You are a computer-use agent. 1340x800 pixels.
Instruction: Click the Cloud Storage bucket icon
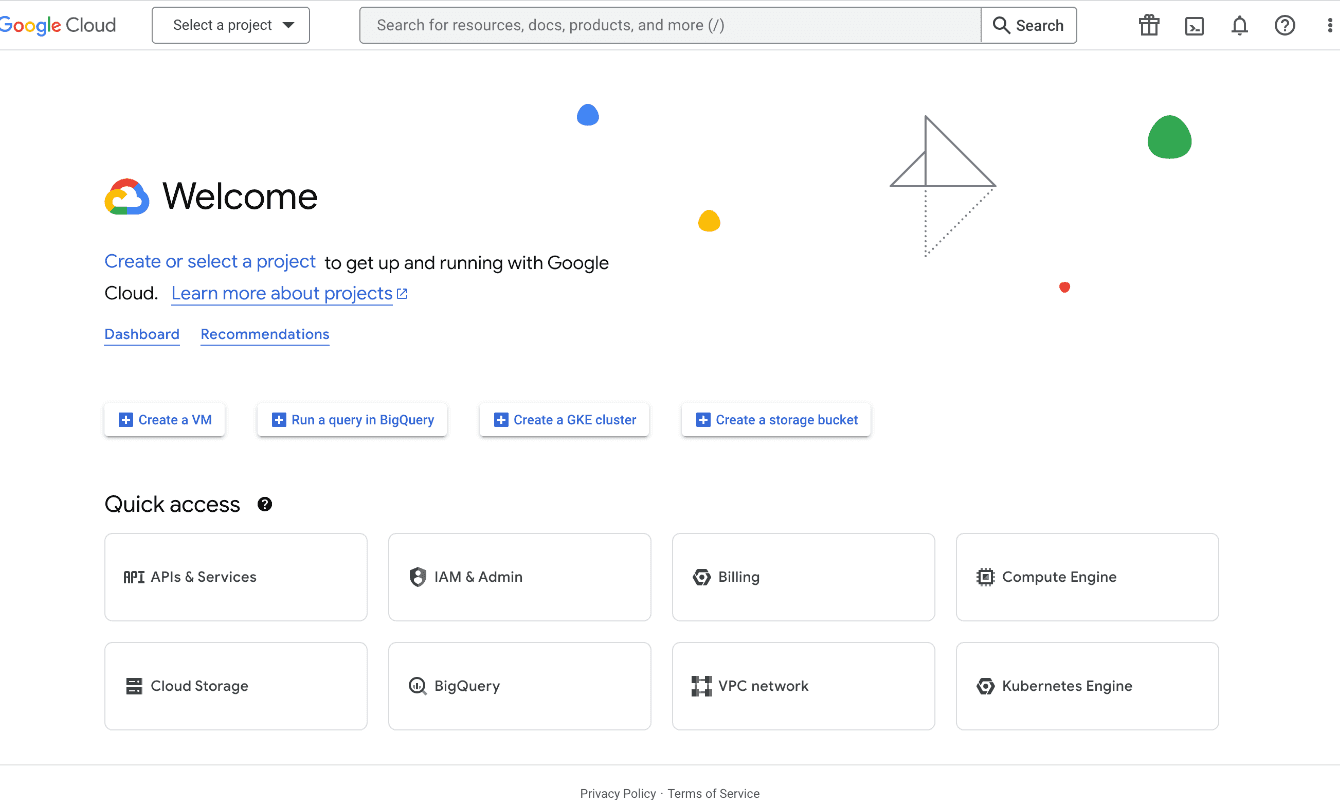(134, 686)
